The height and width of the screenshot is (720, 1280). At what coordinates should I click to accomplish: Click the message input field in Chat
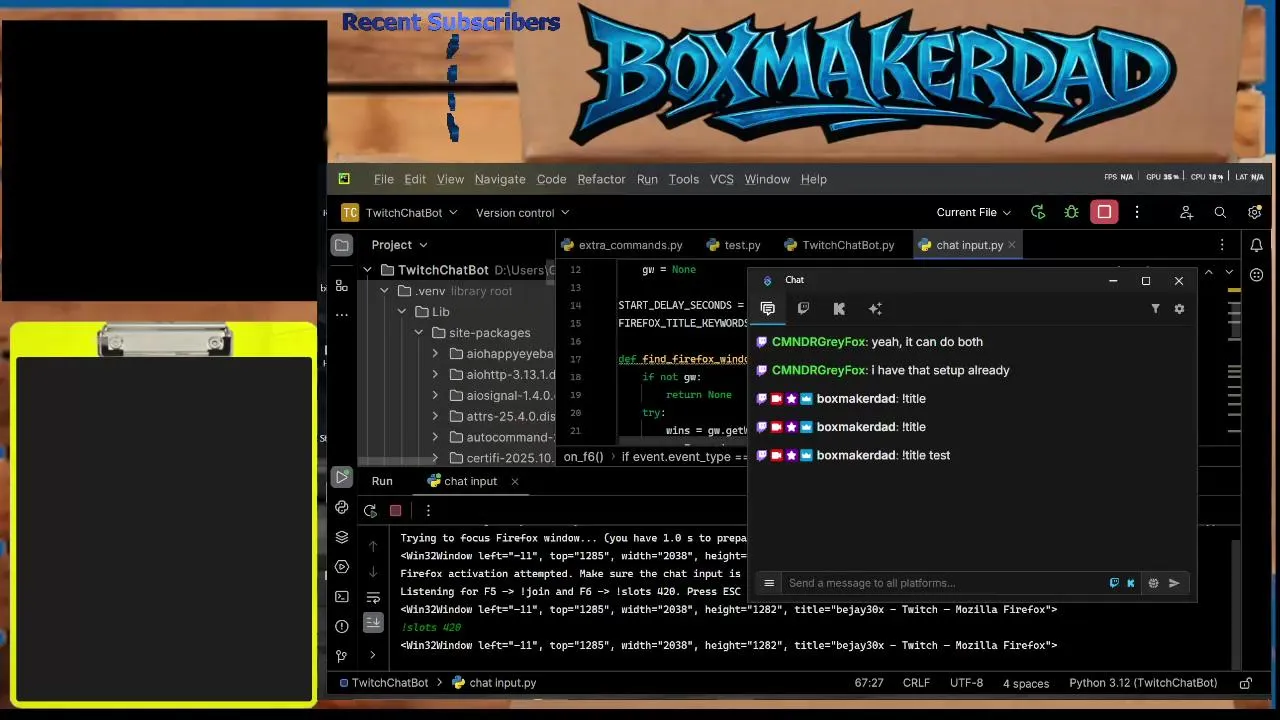(x=945, y=583)
